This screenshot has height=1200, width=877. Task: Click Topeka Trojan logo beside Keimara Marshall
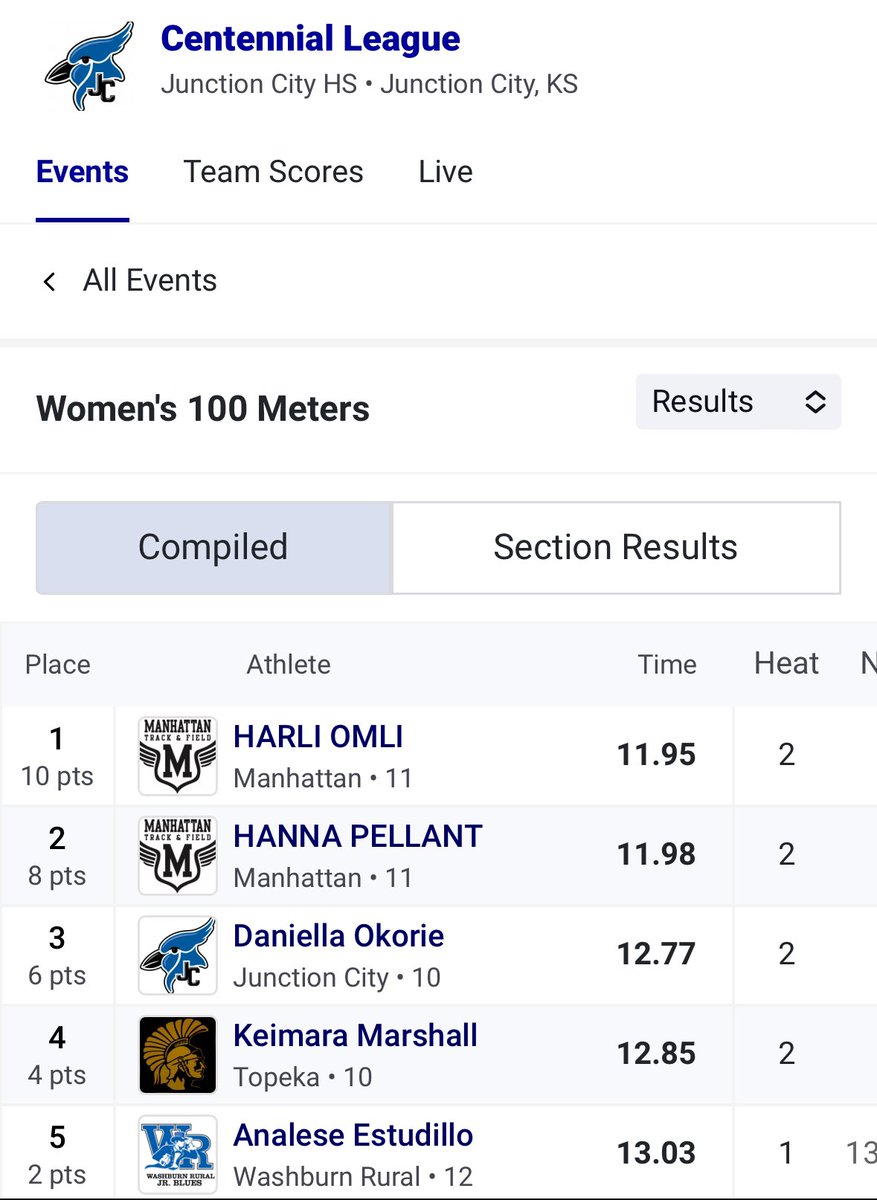[177, 1056]
